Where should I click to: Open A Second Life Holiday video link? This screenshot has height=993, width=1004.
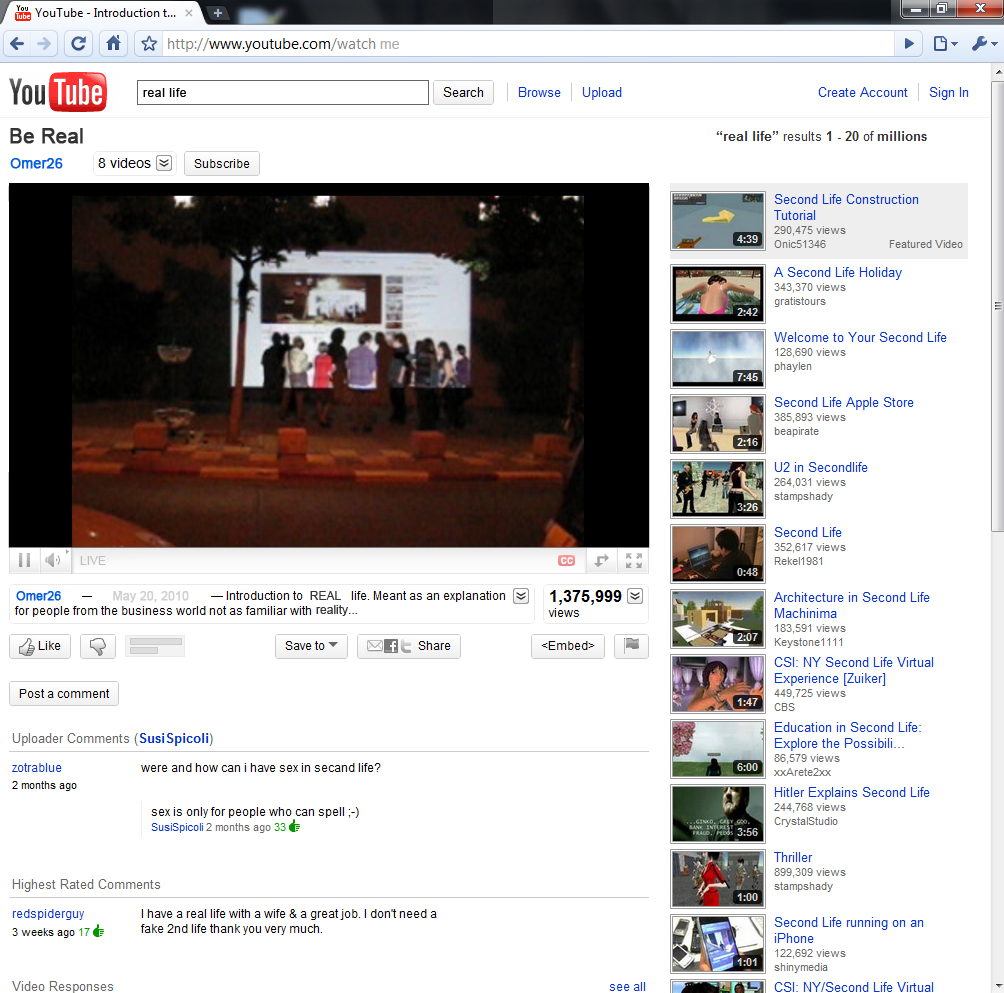[838, 272]
